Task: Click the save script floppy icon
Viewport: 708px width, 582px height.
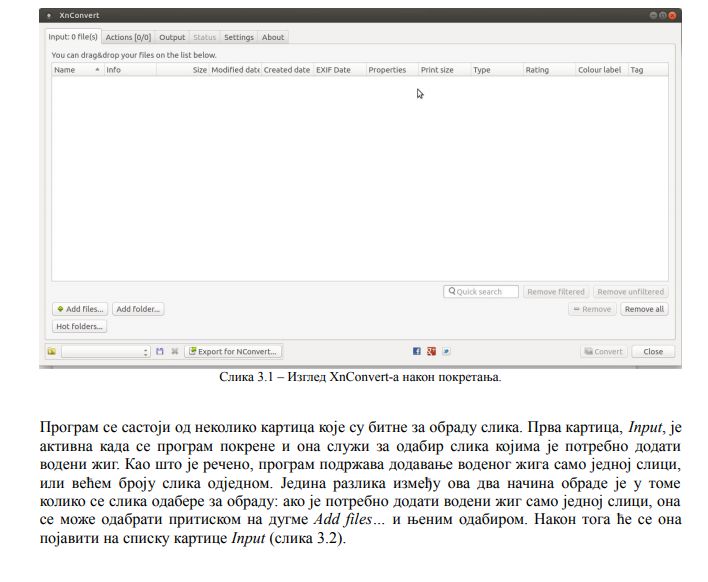Action: [x=160, y=351]
